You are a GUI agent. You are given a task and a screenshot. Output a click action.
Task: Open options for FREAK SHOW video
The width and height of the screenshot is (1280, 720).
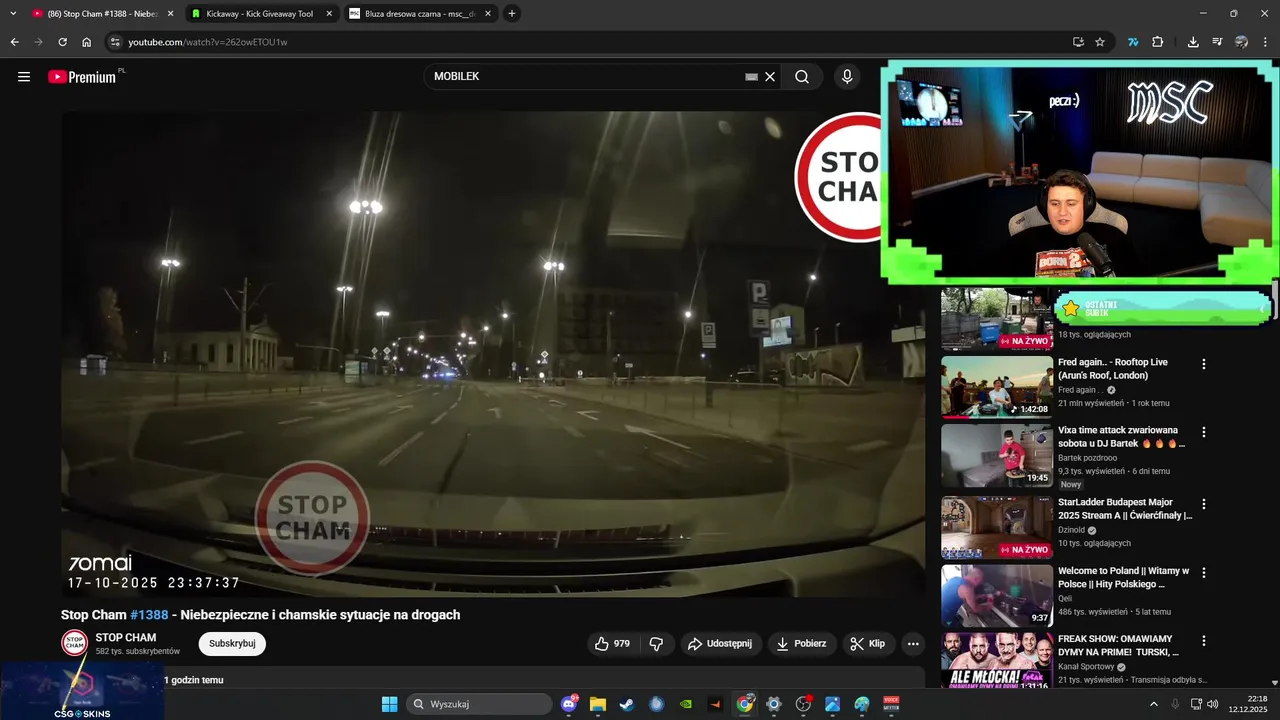click(1204, 641)
